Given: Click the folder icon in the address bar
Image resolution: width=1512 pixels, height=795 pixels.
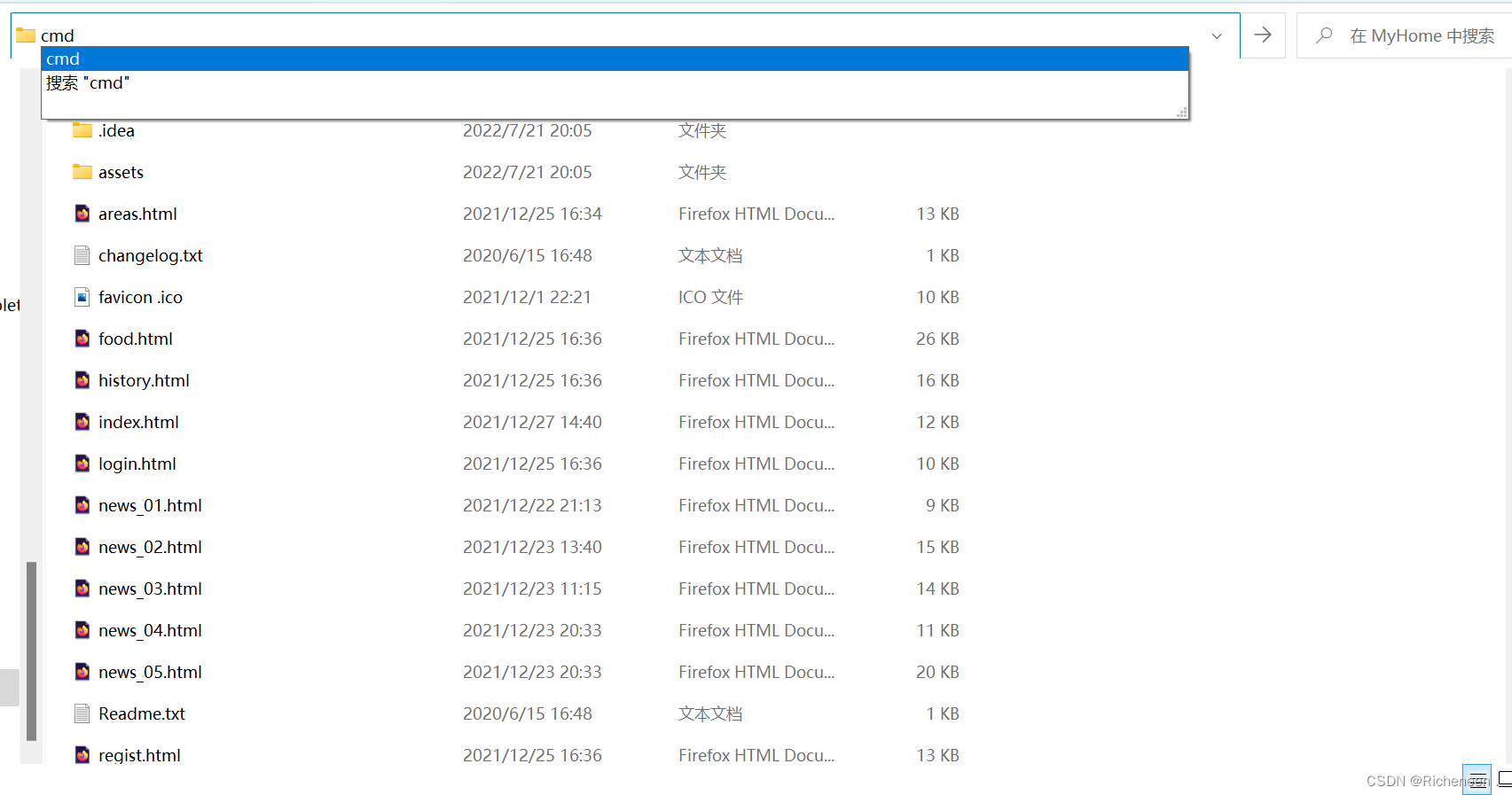Looking at the screenshot, I should (26, 35).
